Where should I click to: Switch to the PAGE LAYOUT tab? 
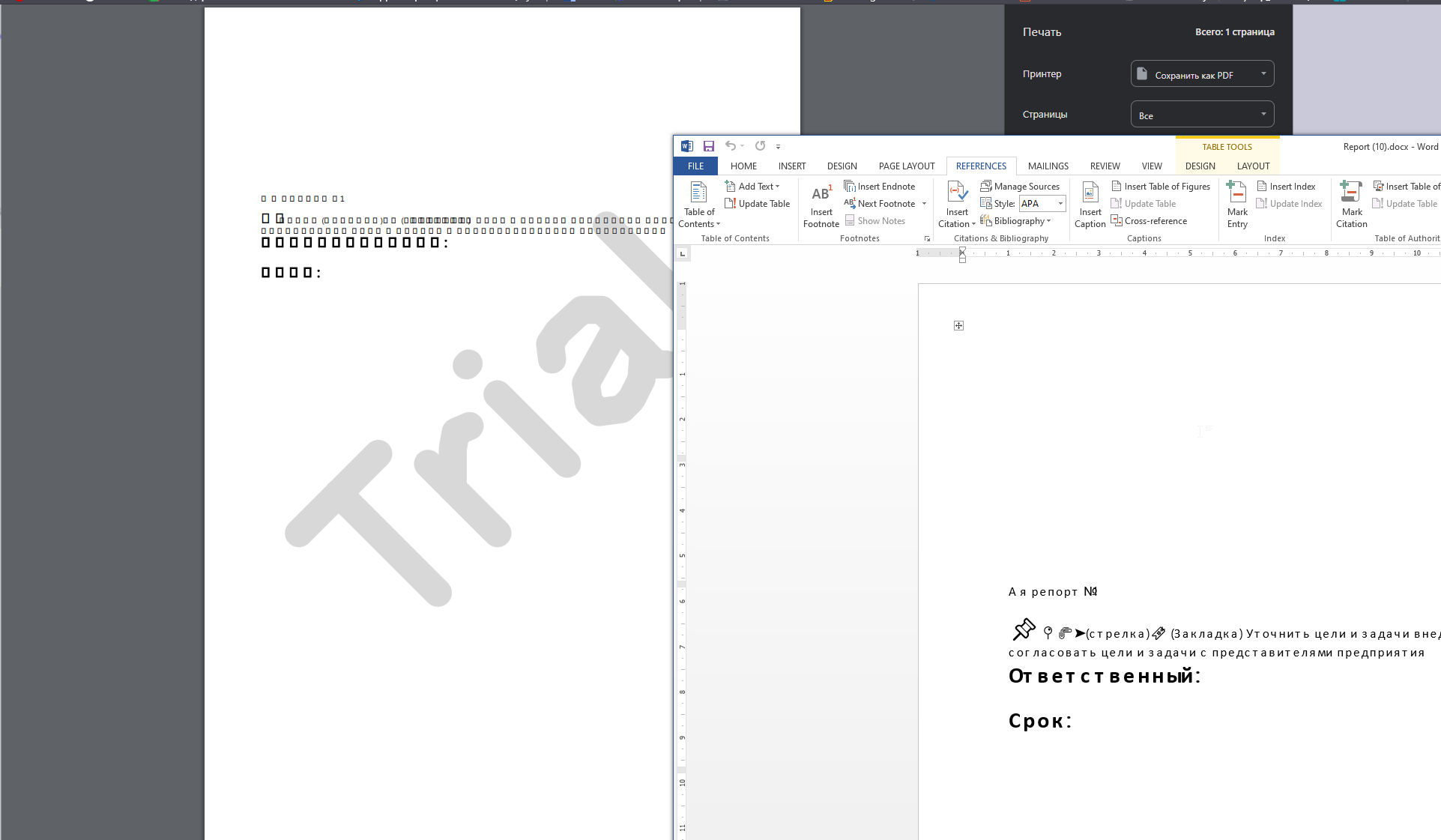(907, 166)
